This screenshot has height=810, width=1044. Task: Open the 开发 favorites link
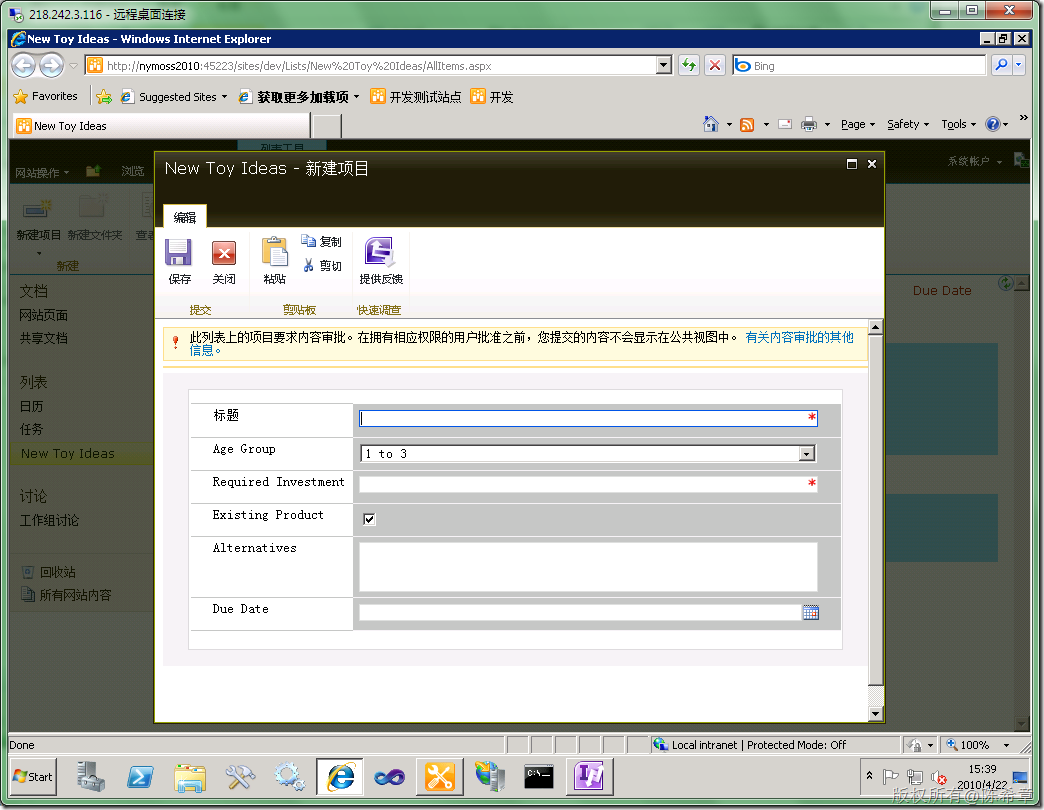coord(491,97)
